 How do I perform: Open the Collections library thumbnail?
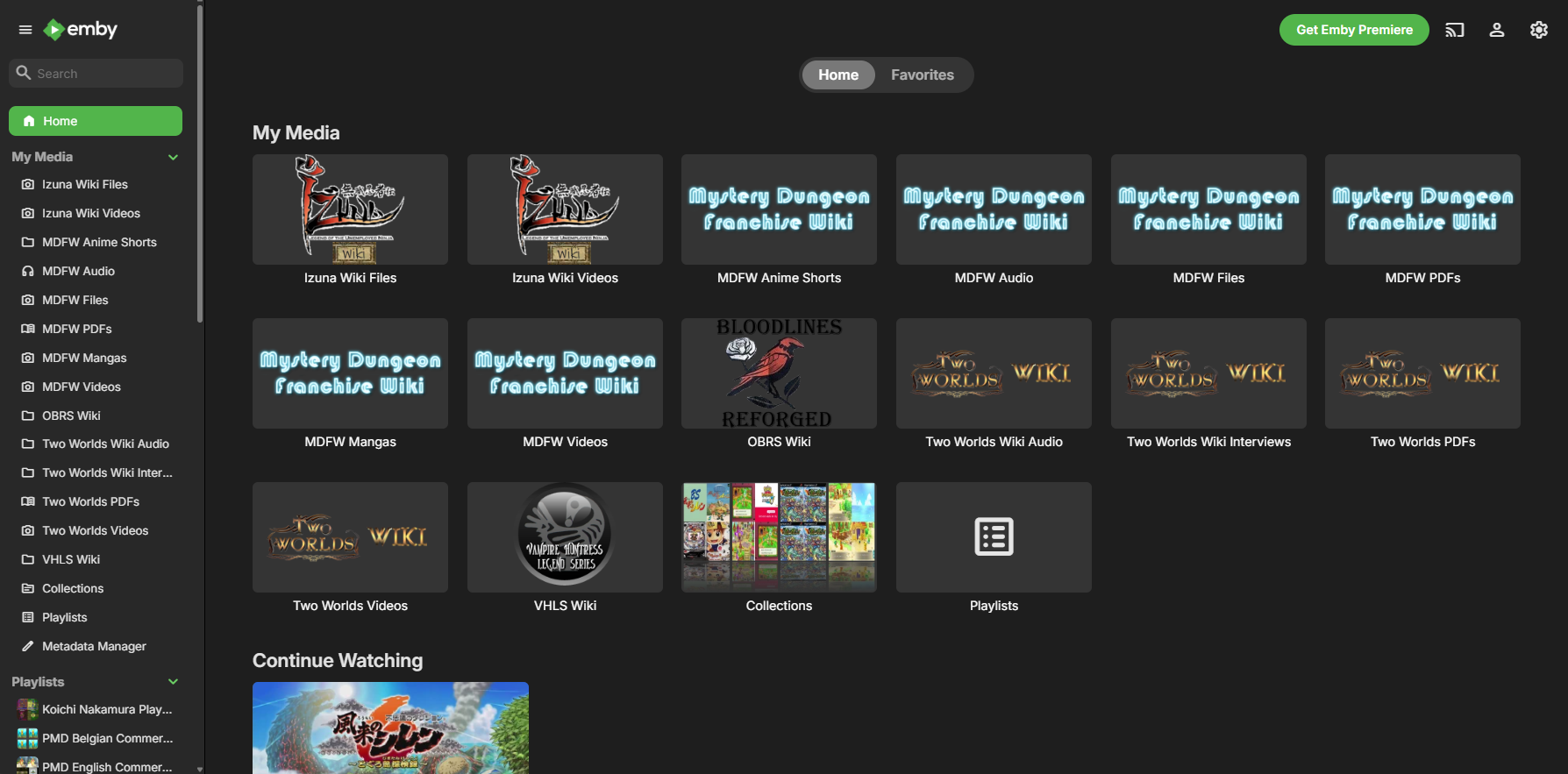[x=779, y=537]
